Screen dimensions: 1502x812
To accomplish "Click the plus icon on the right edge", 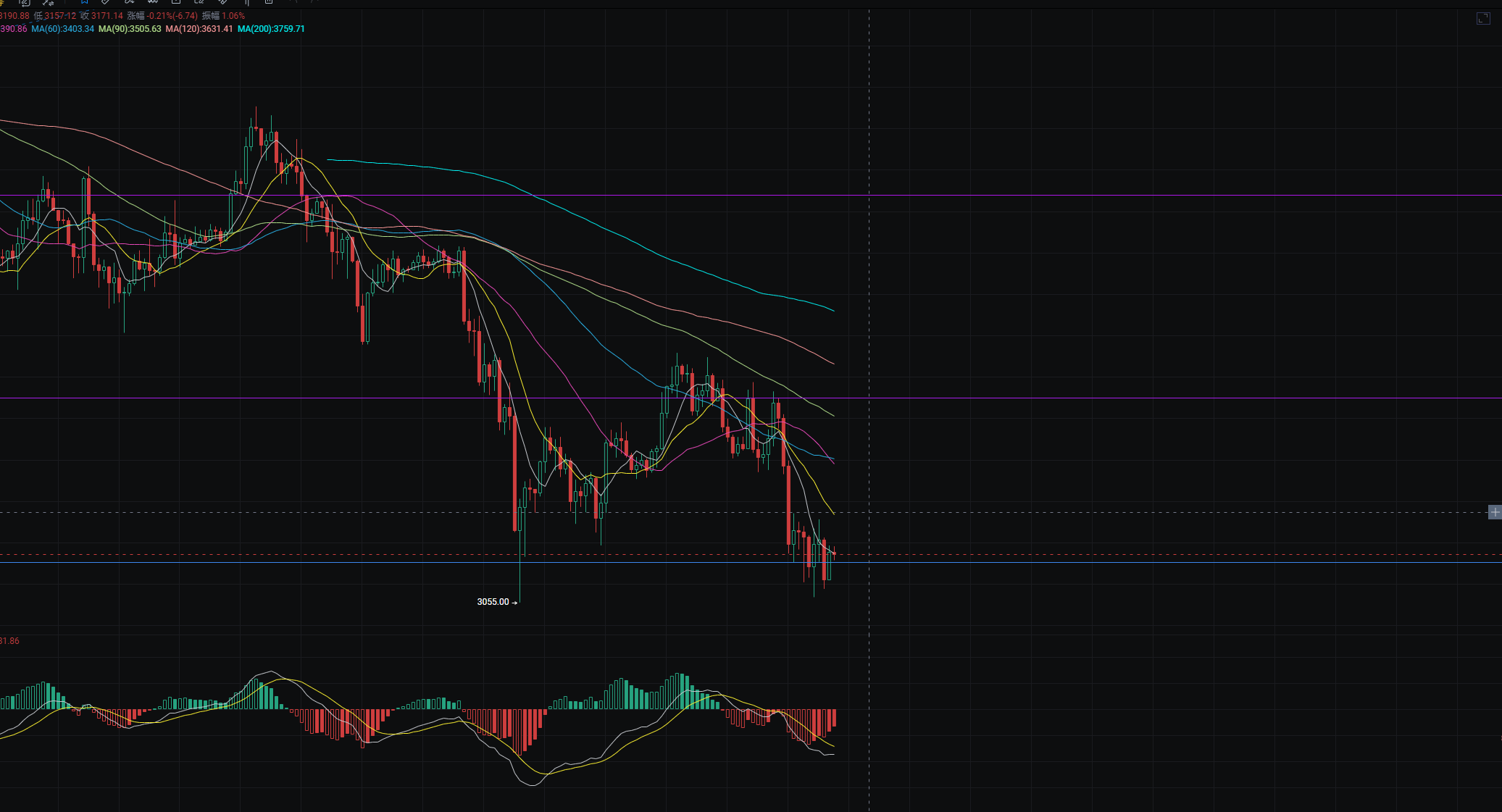I will (1495, 512).
